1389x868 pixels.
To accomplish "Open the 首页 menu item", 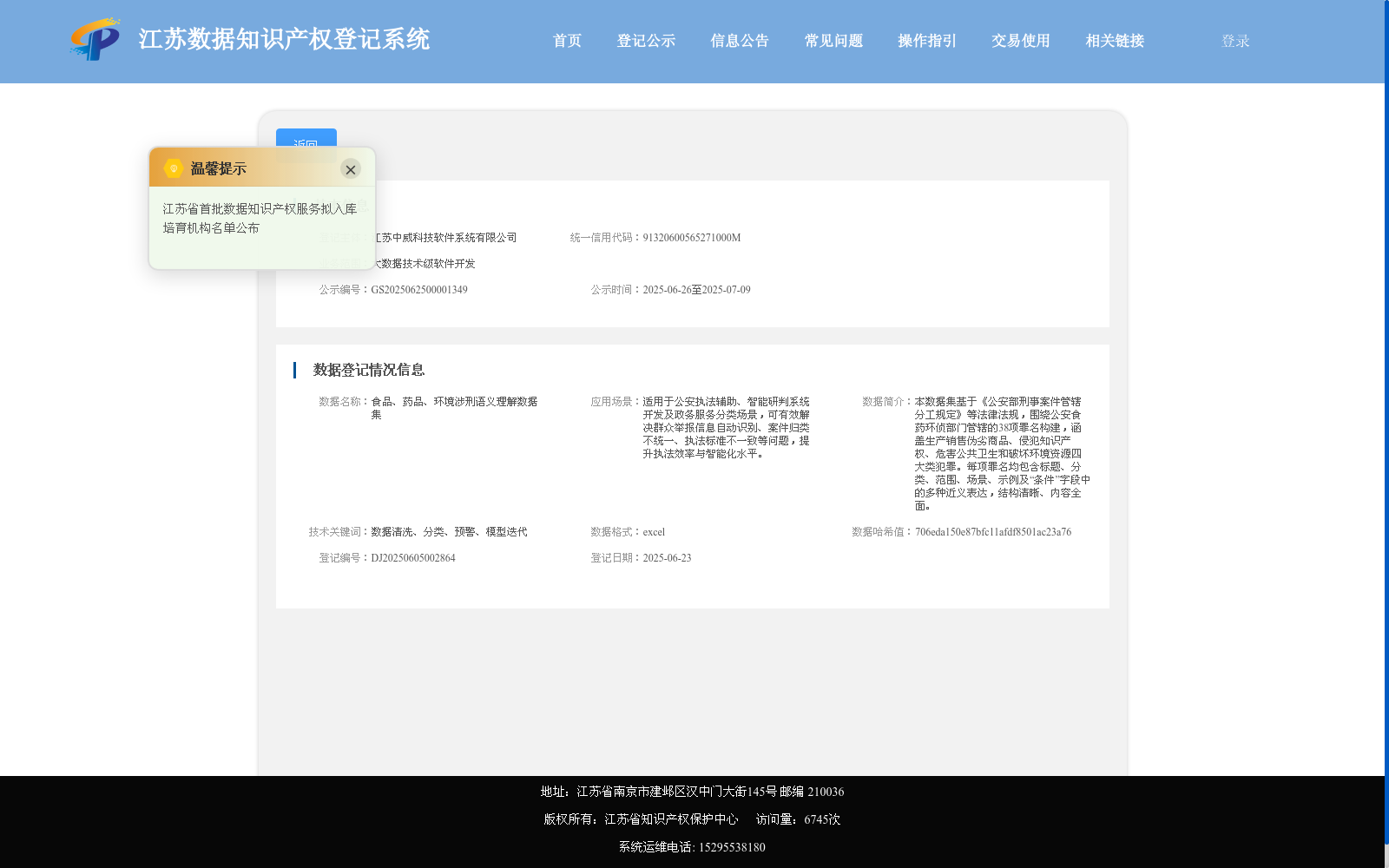I will click(567, 41).
